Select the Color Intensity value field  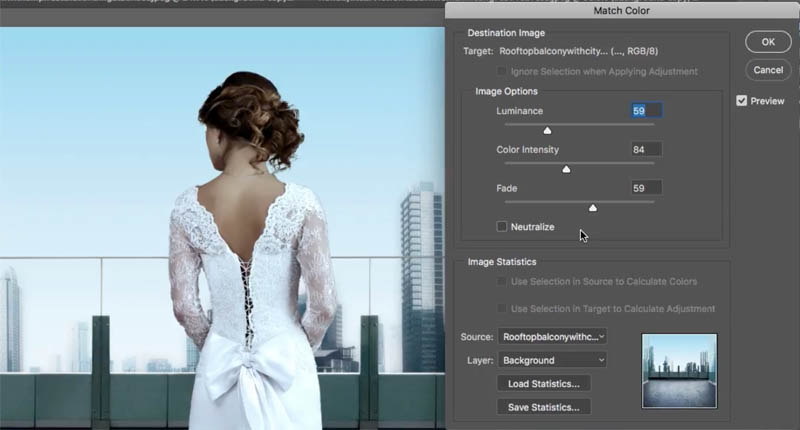click(x=646, y=149)
